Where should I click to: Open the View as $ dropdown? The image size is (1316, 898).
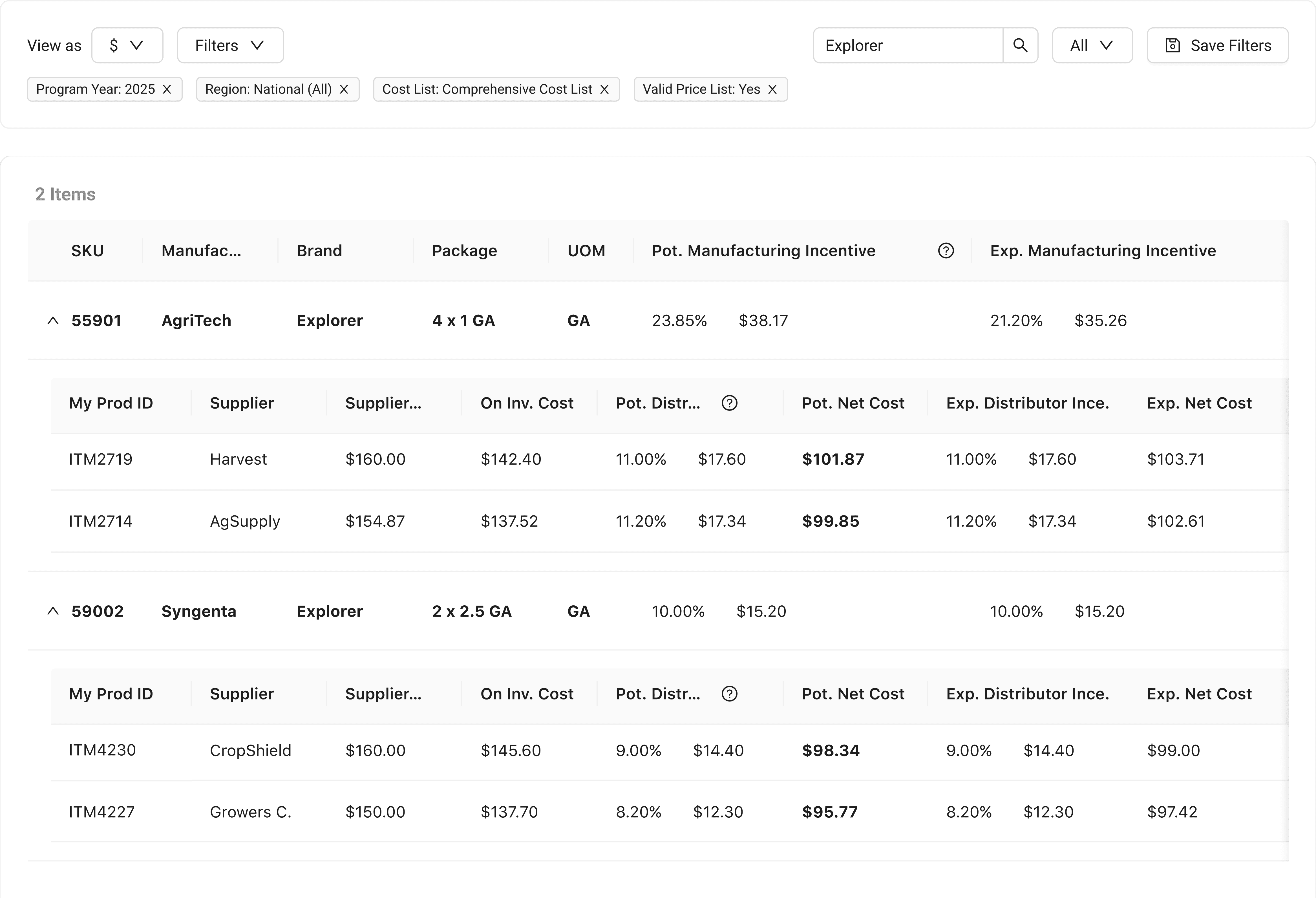point(127,45)
